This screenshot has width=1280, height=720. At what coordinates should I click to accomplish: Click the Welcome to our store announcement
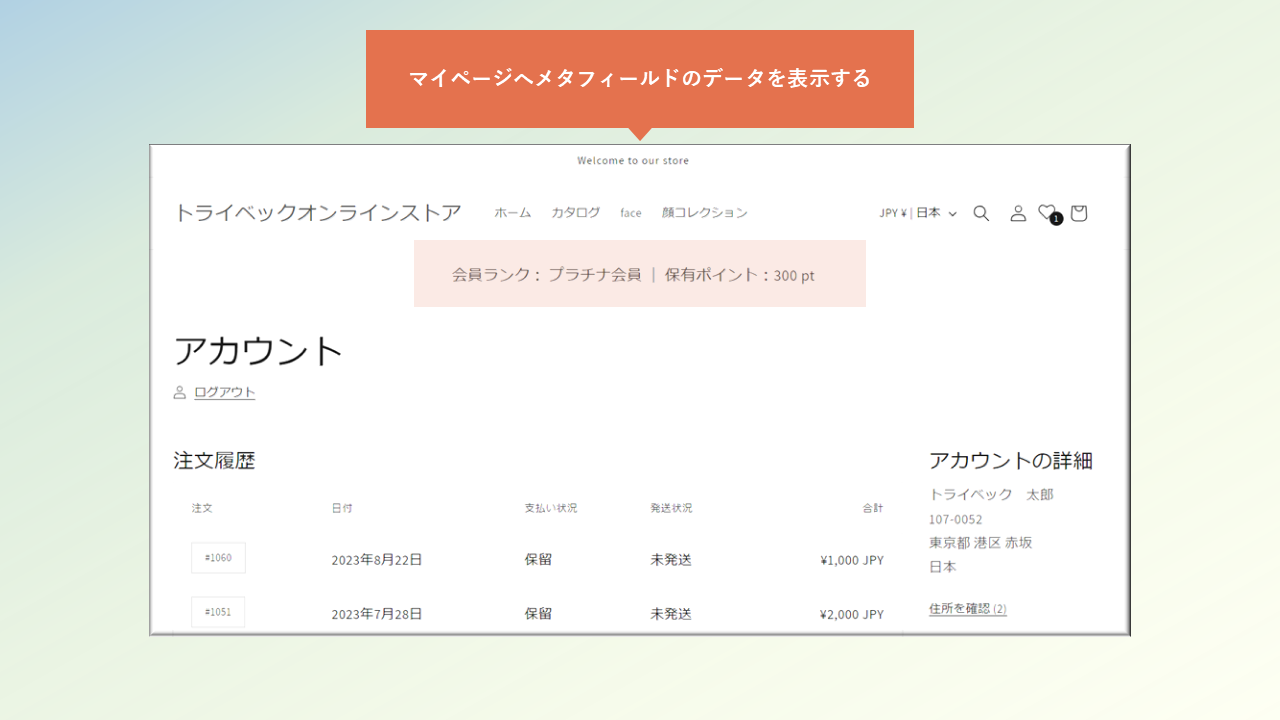633,161
